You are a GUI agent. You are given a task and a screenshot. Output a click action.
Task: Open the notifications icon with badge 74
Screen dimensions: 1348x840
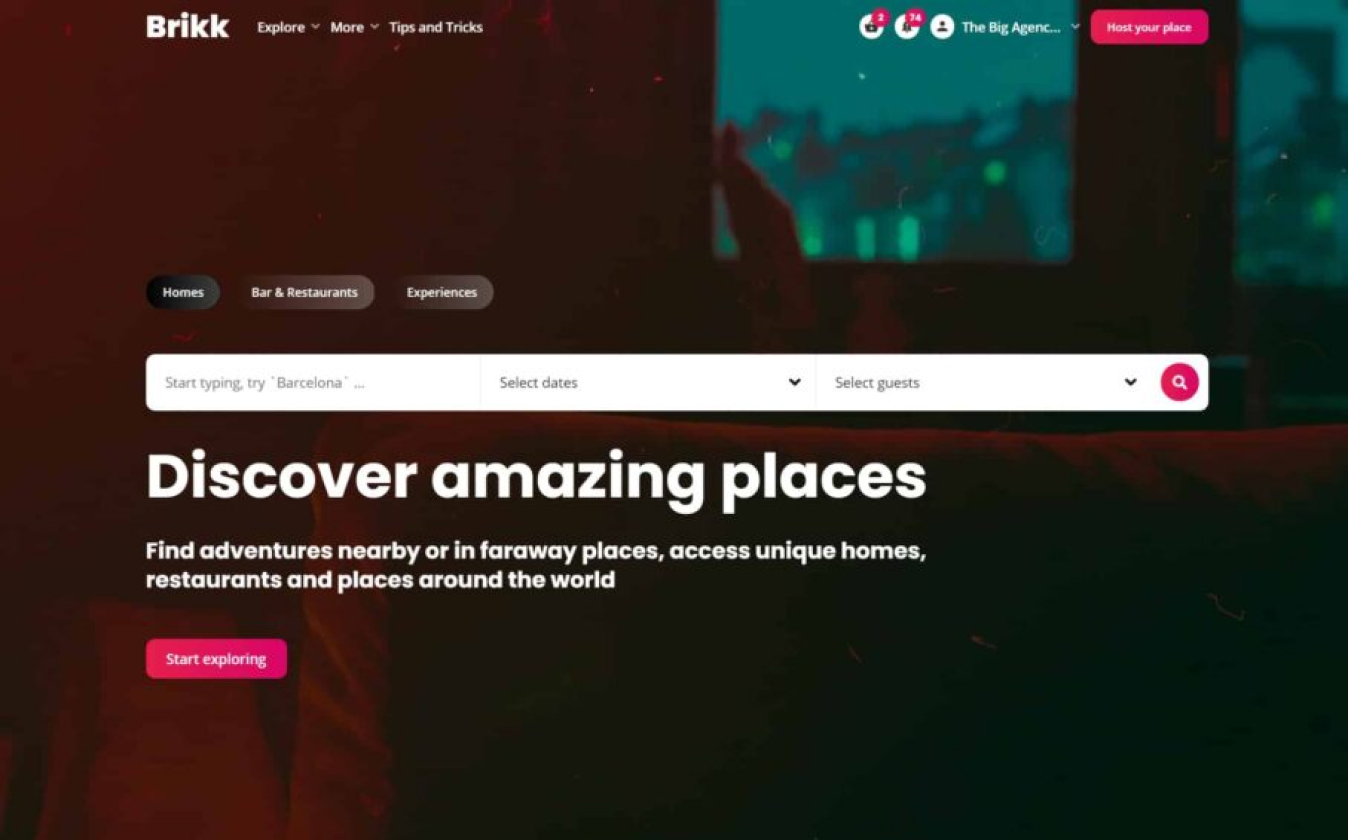tap(907, 27)
